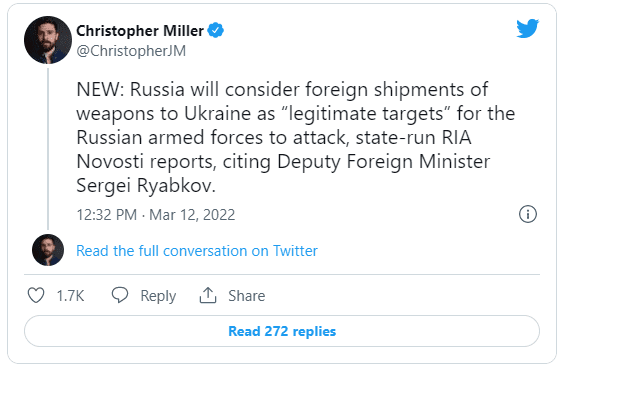Click the share upload arrow icon
Viewport: 624px width, 397px height.
click(208, 296)
